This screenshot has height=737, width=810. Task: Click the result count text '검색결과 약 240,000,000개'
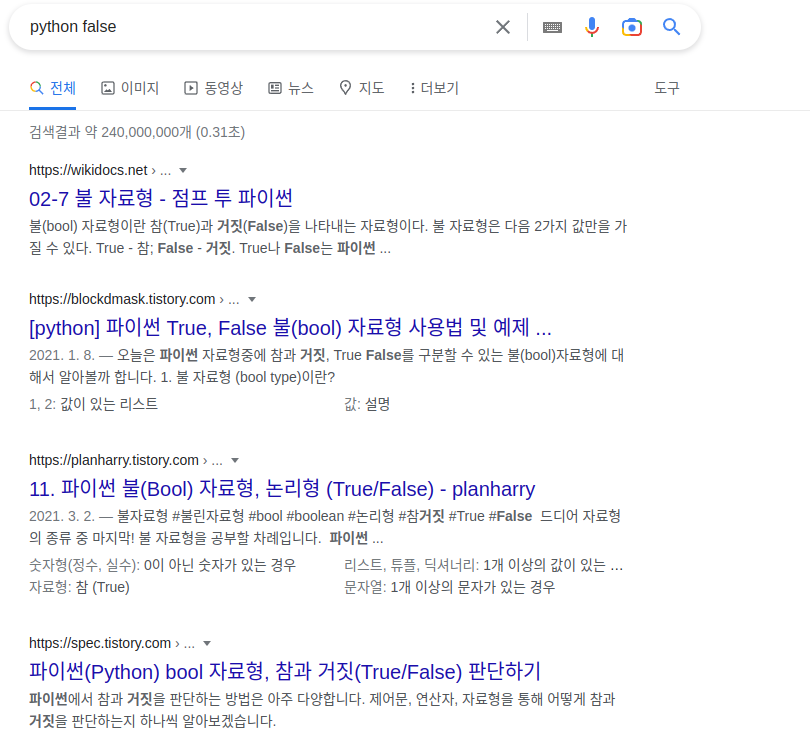(x=110, y=133)
